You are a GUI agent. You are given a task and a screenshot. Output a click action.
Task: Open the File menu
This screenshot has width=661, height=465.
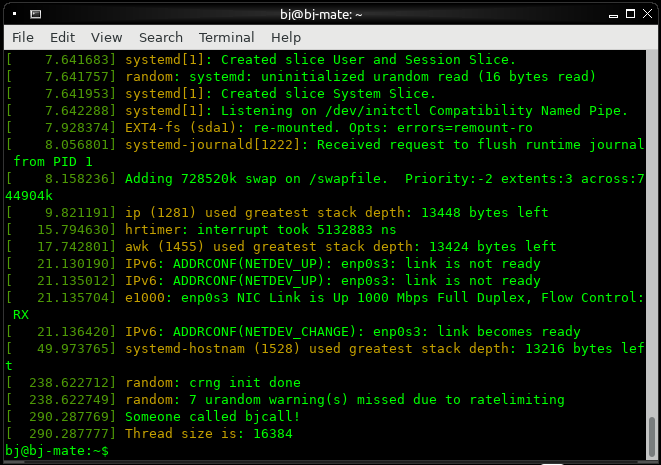click(23, 37)
